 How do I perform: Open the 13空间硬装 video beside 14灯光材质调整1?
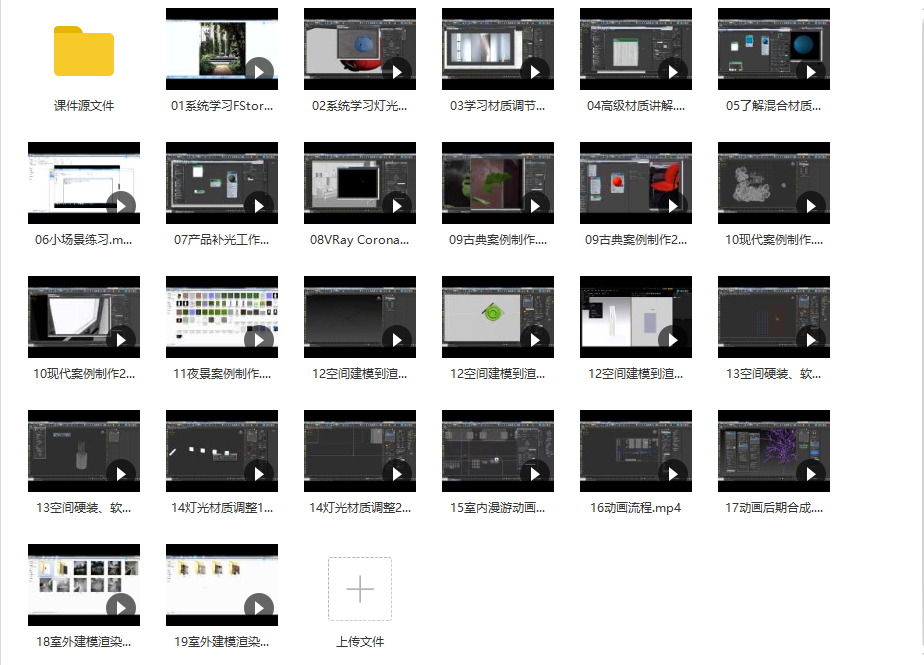(x=84, y=450)
